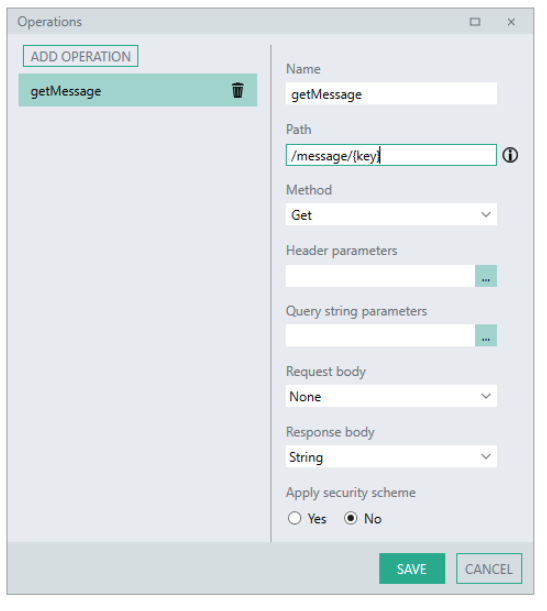Image resolution: width=547 pixels, height=611 pixels.
Task: Cancel the Operations dialog
Action: 489,569
